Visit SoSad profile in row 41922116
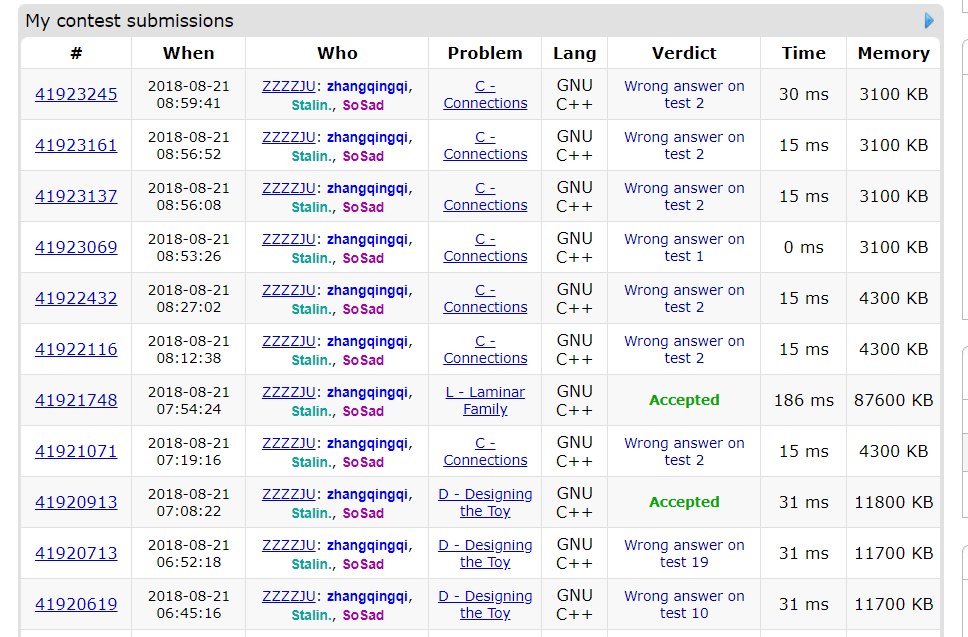The width and height of the screenshot is (968, 637). (363, 360)
